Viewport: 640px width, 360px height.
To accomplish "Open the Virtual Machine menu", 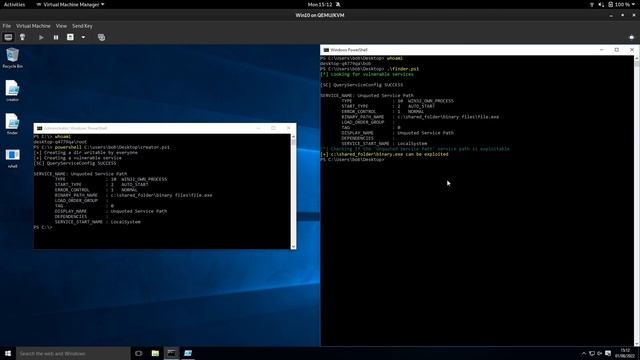I will click(x=33, y=26).
